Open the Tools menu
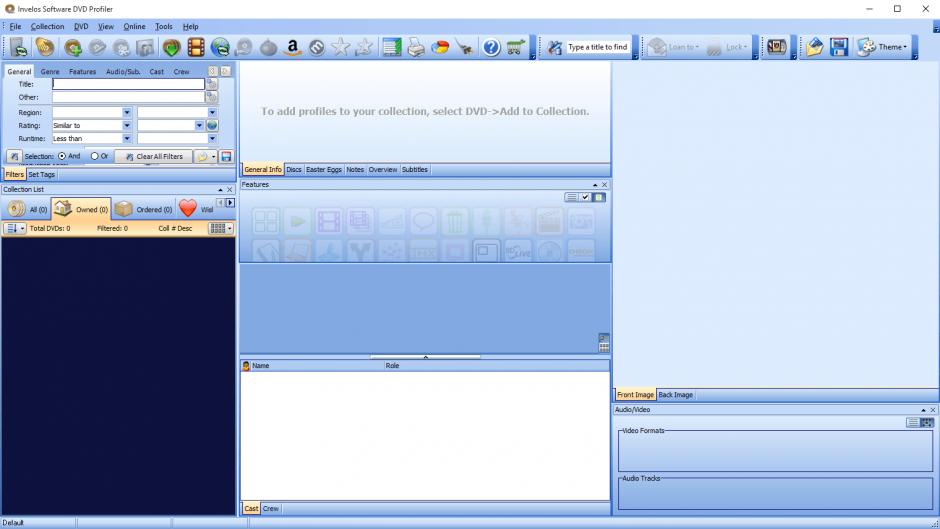Image resolution: width=940 pixels, height=529 pixels. [164, 26]
